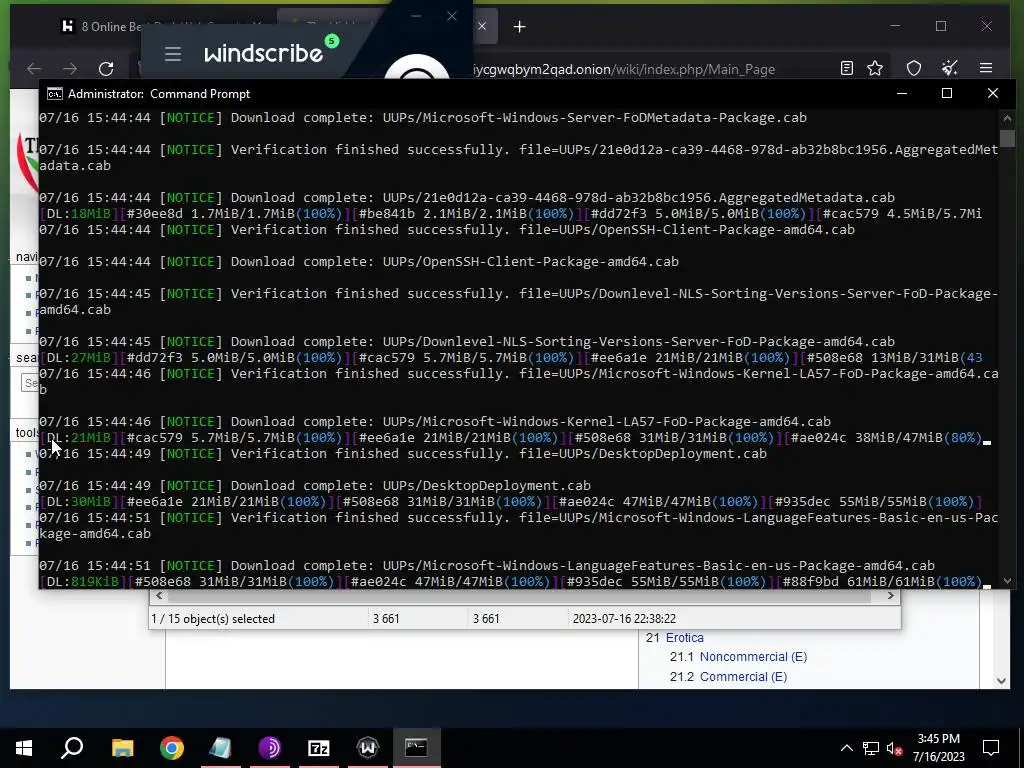Go back in Tor Browser
The height and width of the screenshot is (768, 1024).
click(34, 69)
